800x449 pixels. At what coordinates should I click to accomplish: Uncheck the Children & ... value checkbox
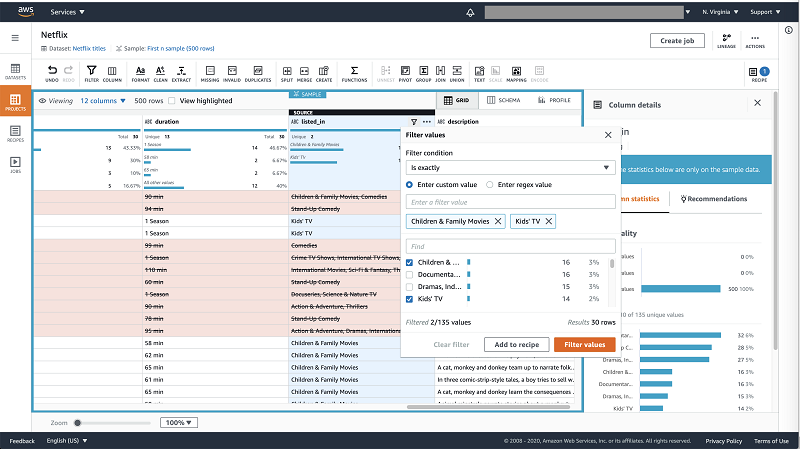click(409, 263)
